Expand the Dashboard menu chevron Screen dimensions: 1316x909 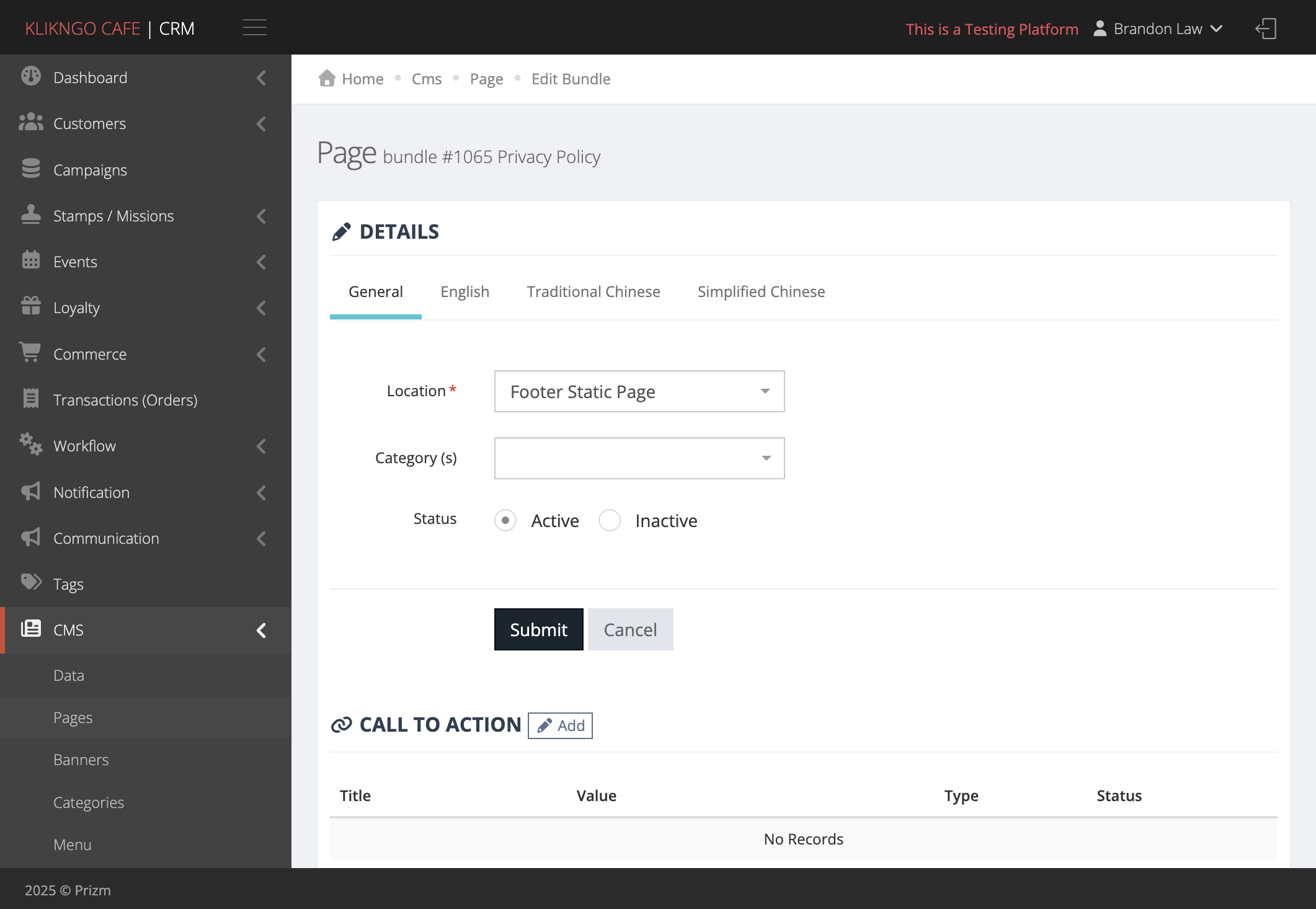(x=261, y=78)
